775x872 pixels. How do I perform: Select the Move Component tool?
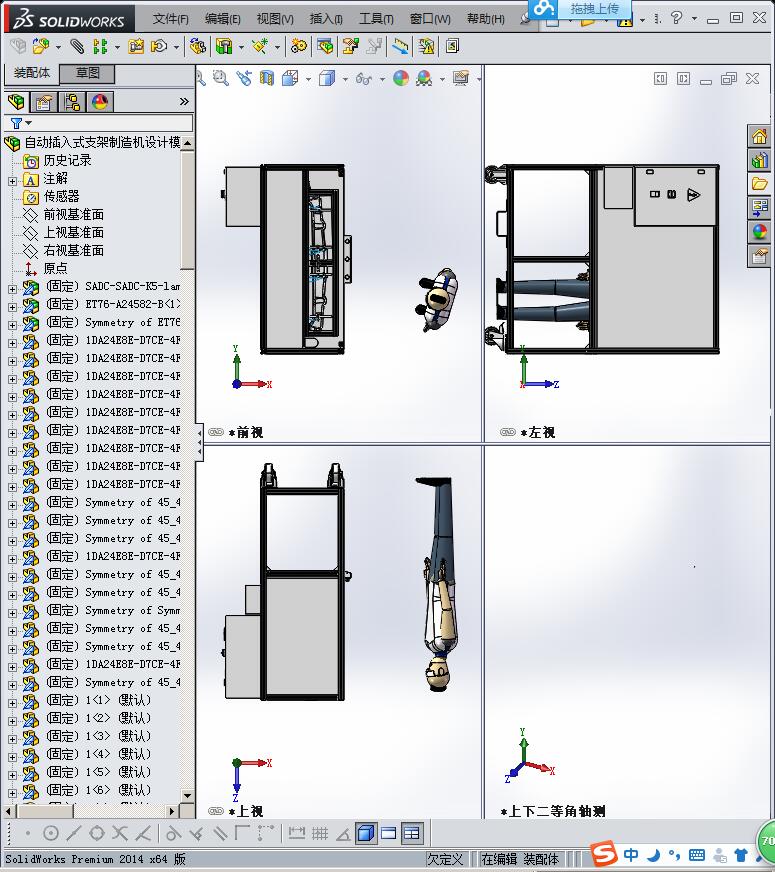[x=159, y=46]
